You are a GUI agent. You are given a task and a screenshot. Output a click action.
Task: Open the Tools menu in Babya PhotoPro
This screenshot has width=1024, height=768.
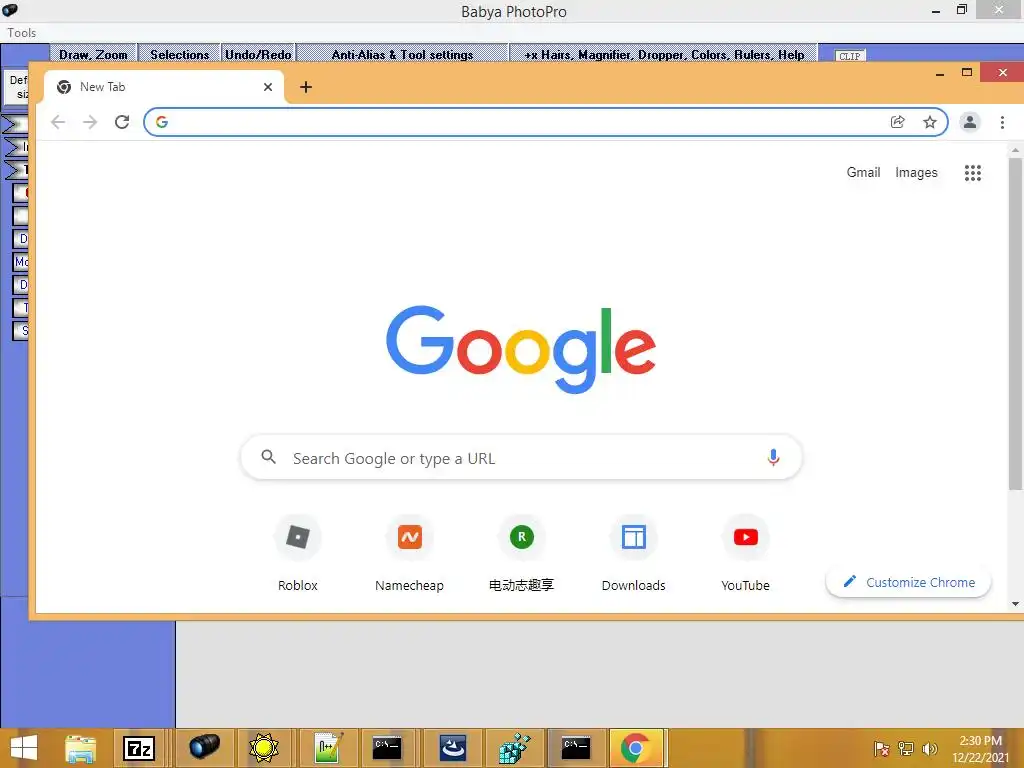pyautogui.click(x=22, y=33)
